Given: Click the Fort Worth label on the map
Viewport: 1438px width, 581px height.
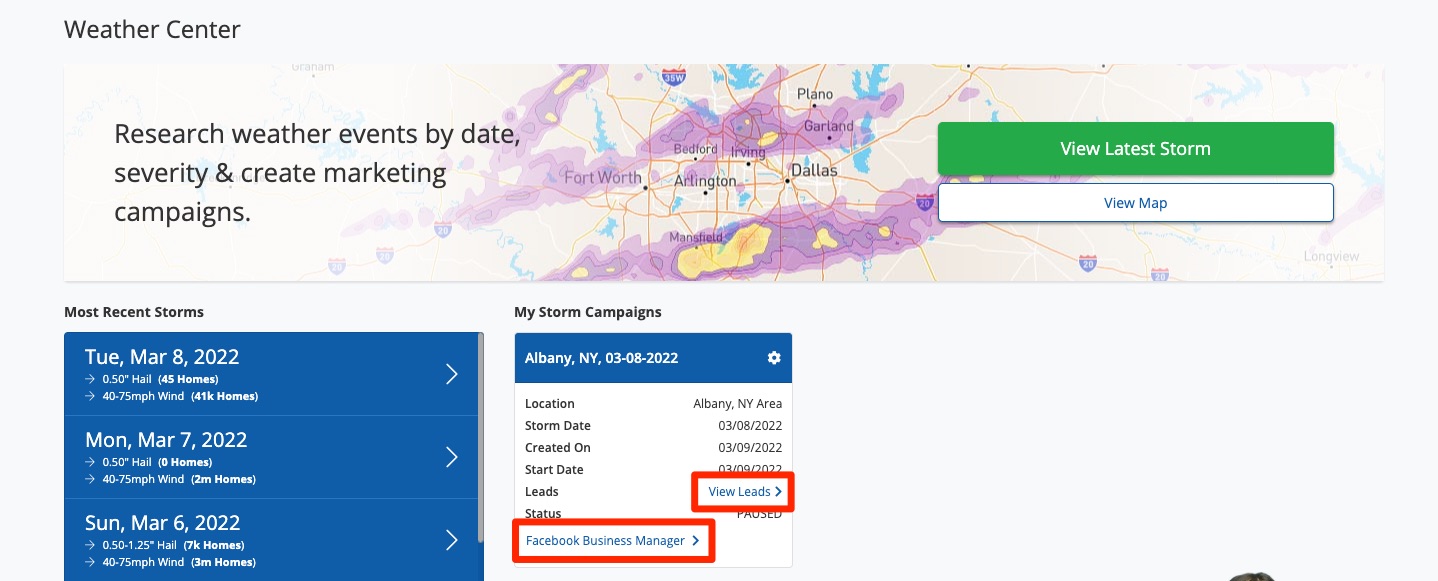Looking at the screenshot, I should (x=602, y=178).
